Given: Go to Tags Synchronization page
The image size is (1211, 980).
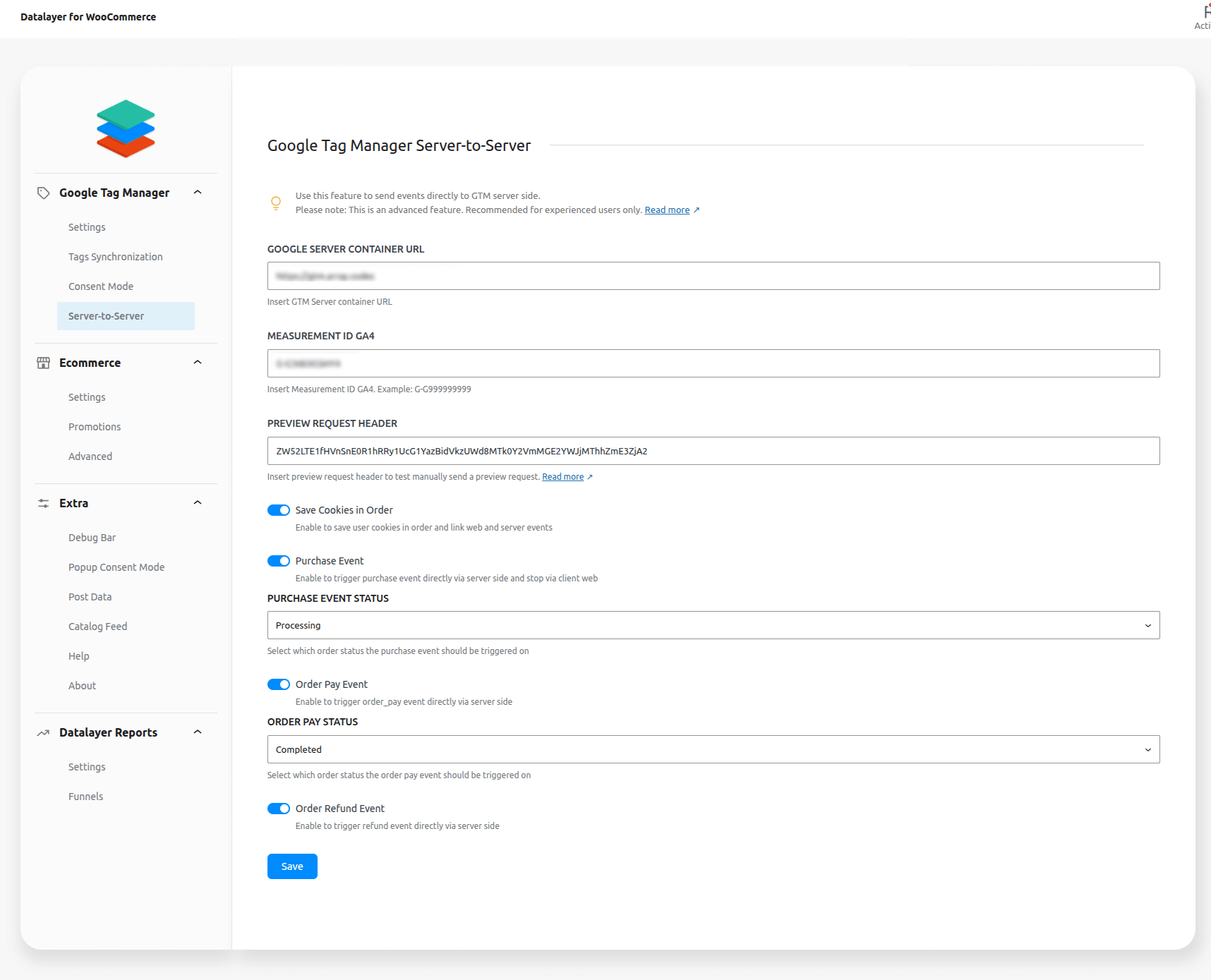Looking at the screenshot, I should [x=116, y=257].
